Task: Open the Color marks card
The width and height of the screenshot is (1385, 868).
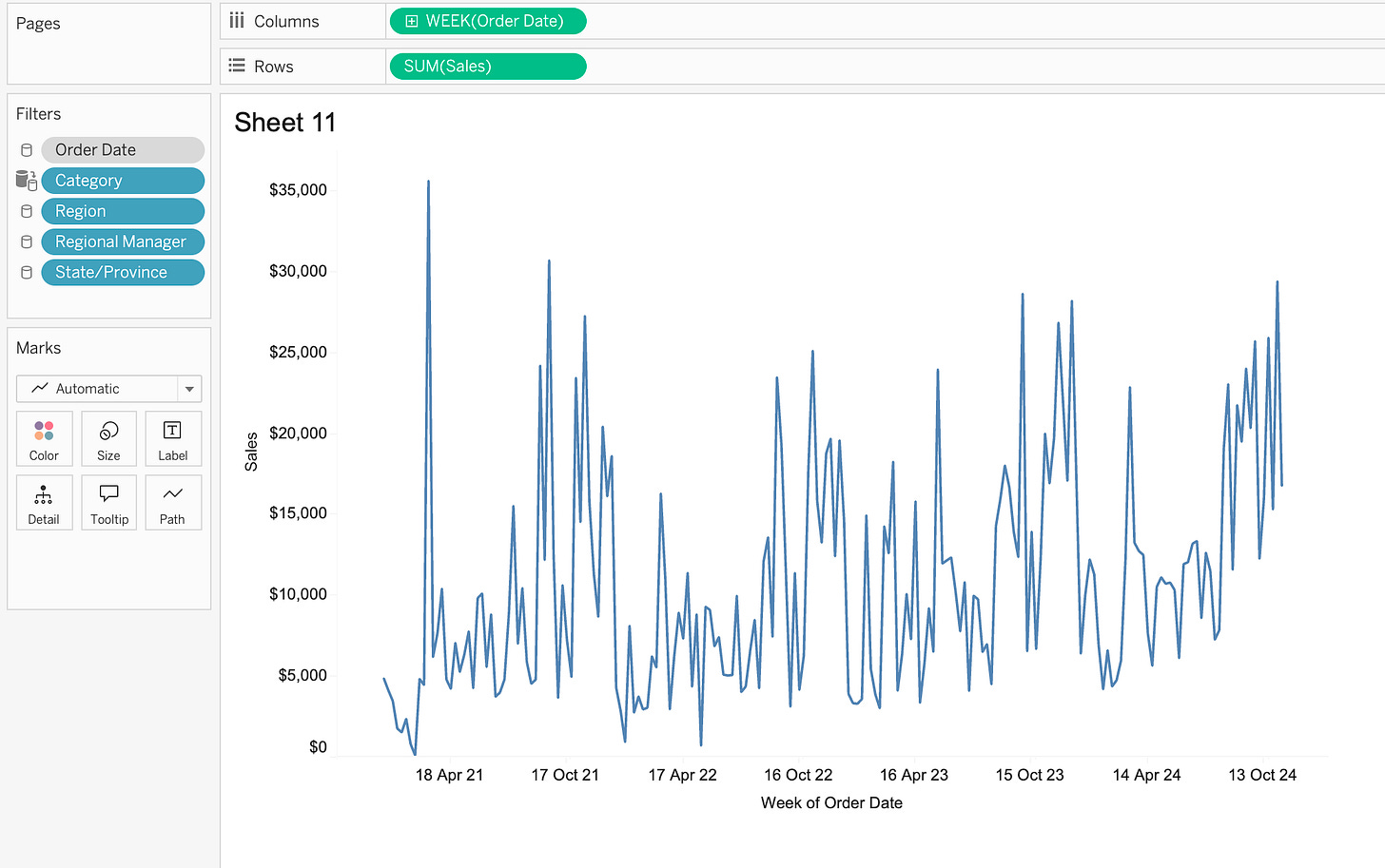Action: pos(44,438)
